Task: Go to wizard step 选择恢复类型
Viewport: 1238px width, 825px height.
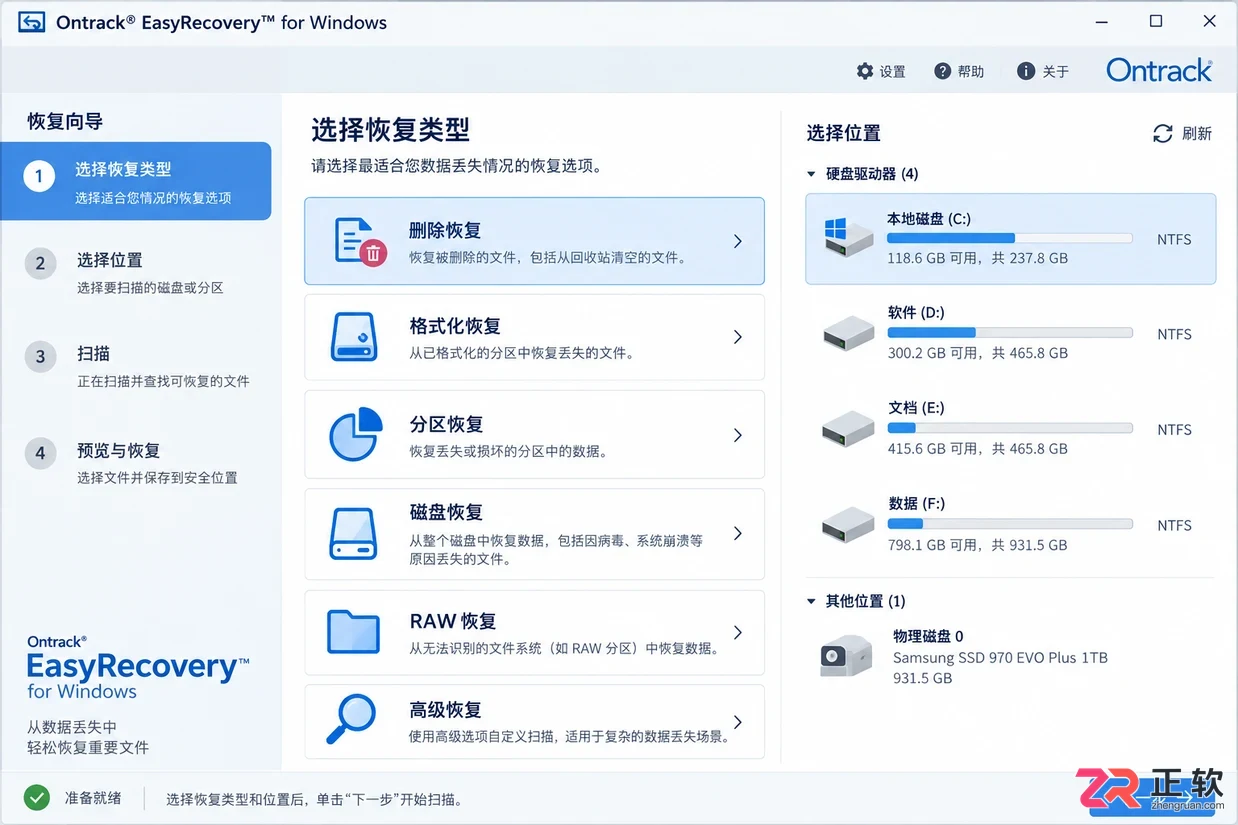Action: (135, 181)
